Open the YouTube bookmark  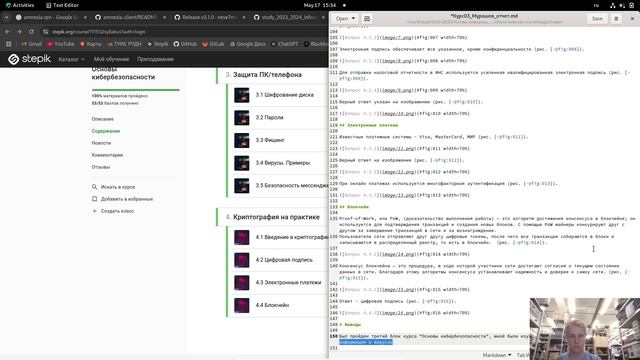(x=61, y=44)
